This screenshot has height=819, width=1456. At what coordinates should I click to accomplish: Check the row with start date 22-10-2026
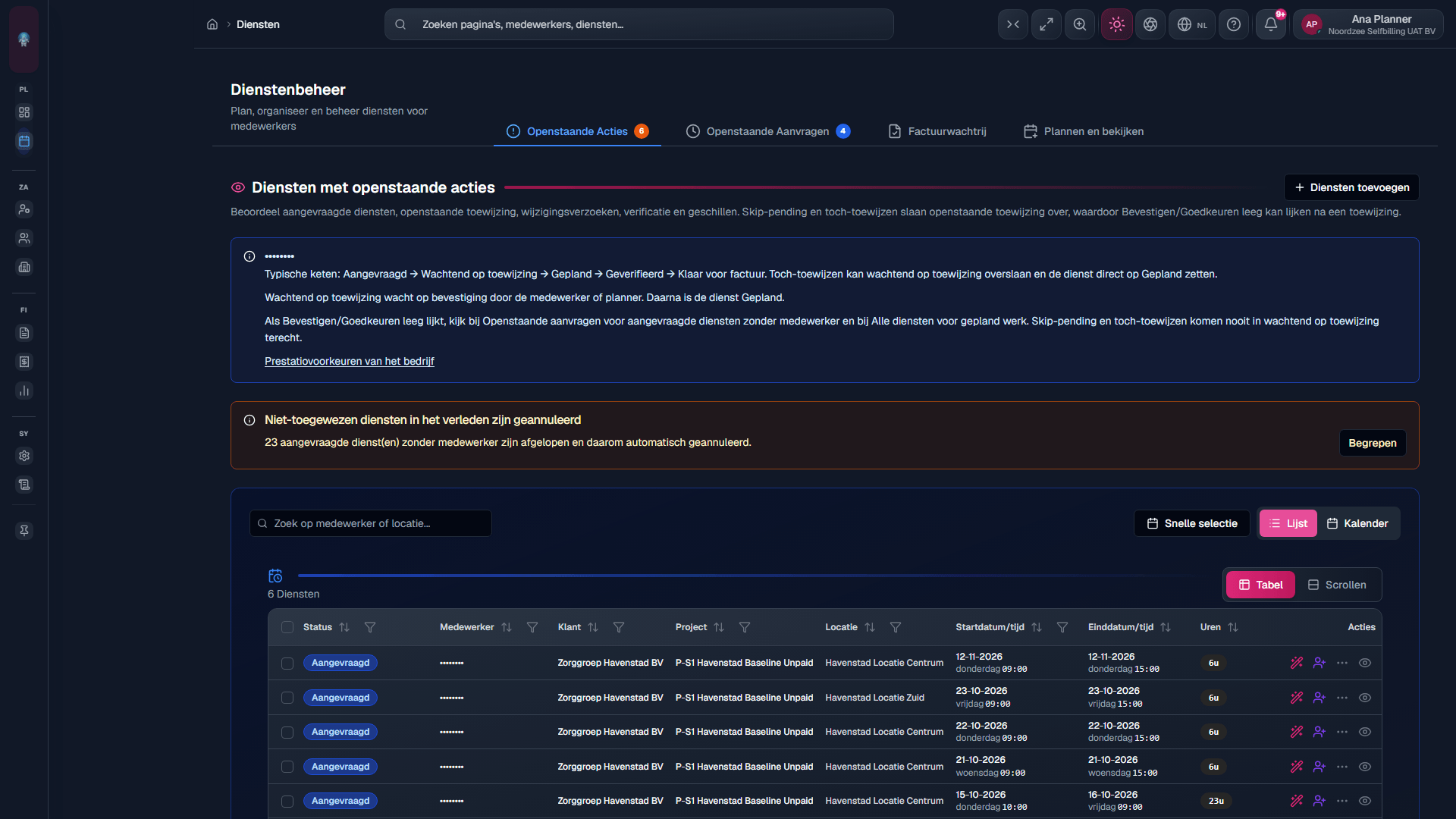287,733
